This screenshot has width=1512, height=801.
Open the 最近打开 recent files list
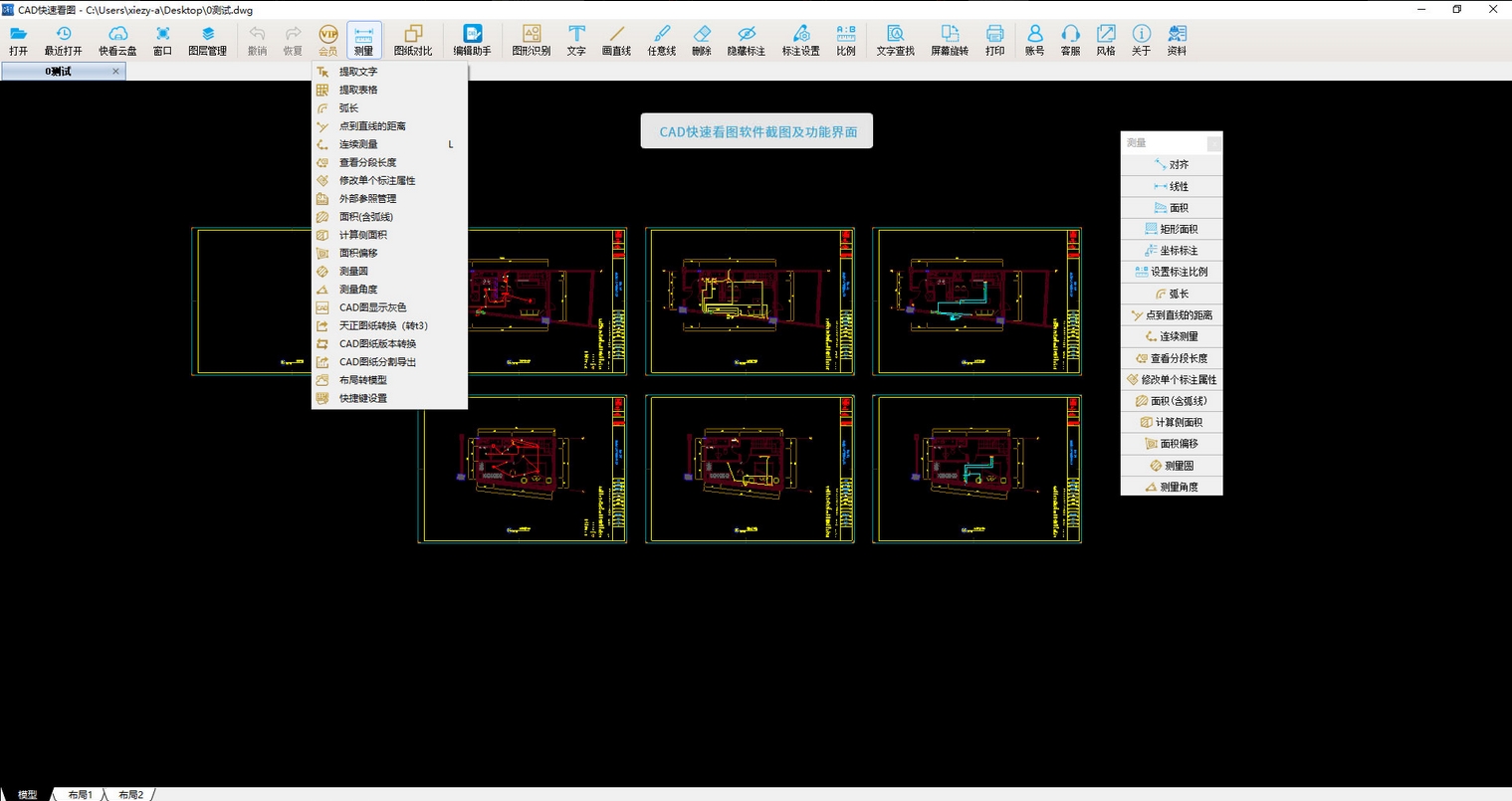(63, 41)
